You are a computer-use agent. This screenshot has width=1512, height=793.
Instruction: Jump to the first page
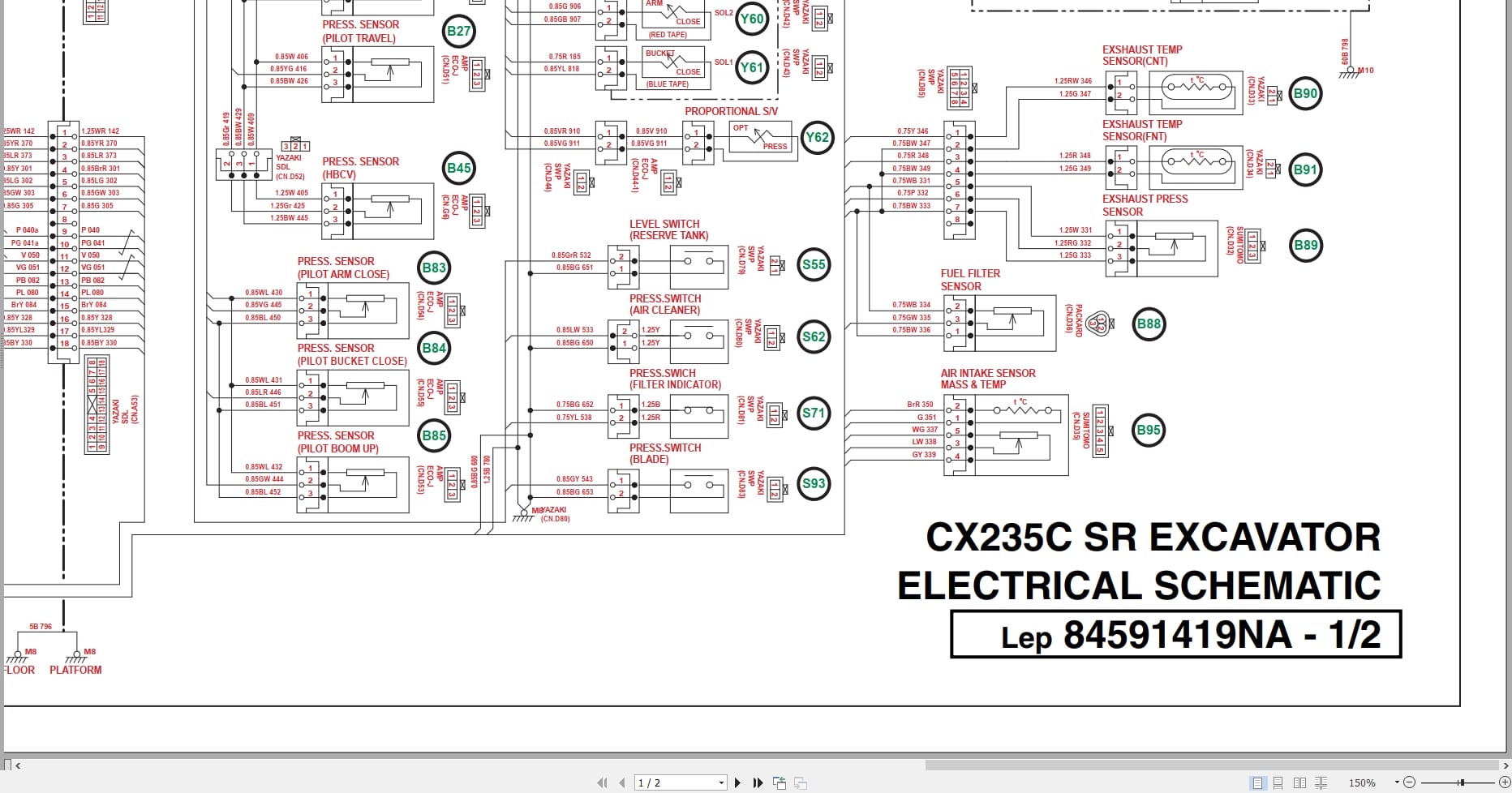(x=601, y=782)
